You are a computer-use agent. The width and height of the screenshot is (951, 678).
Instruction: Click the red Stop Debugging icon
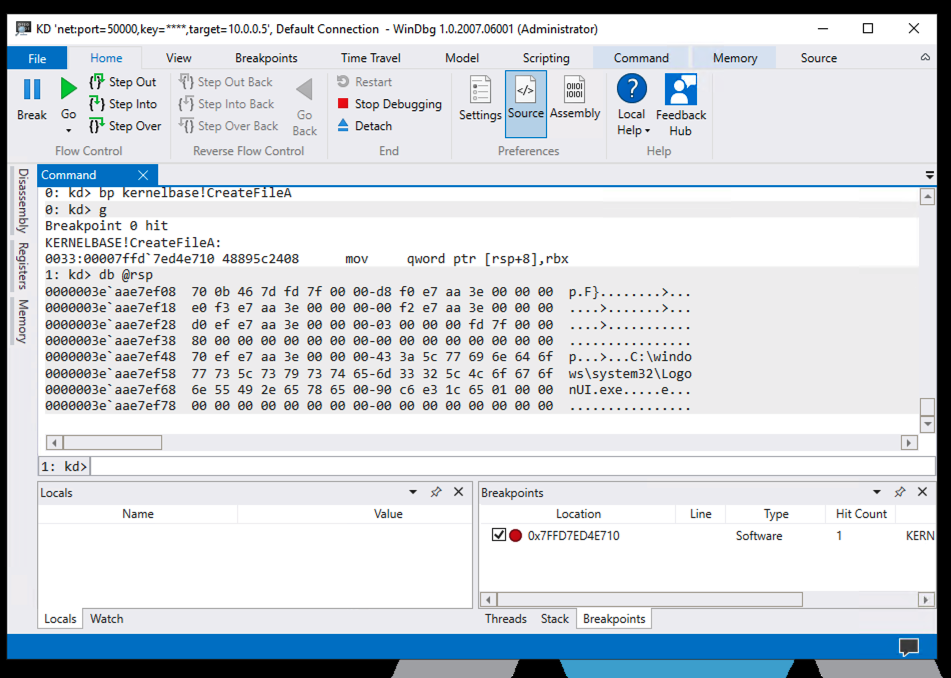tap(343, 104)
